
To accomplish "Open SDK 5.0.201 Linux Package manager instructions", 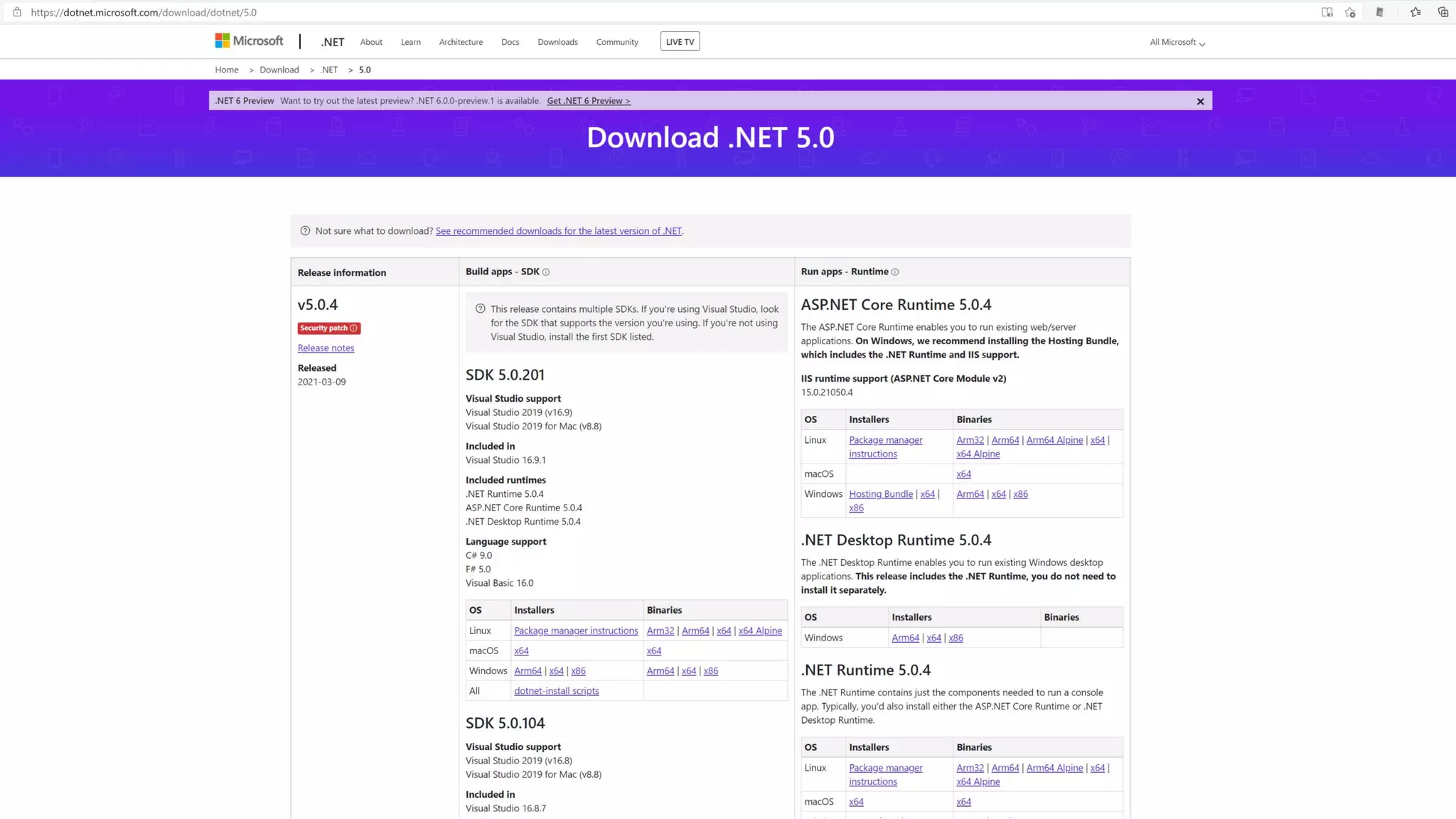I will tap(576, 631).
